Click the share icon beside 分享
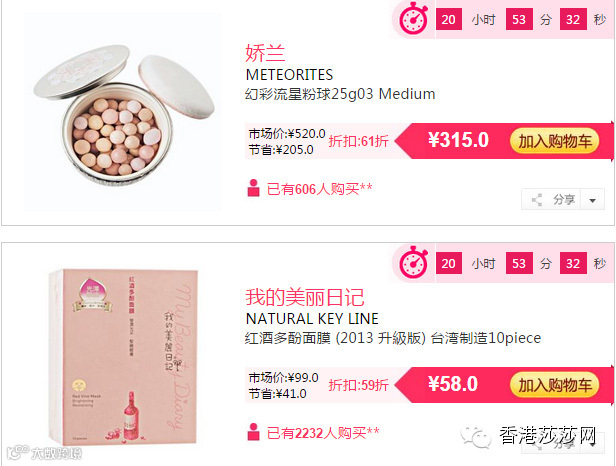Screen dimensions: 616x466 coord(537,200)
